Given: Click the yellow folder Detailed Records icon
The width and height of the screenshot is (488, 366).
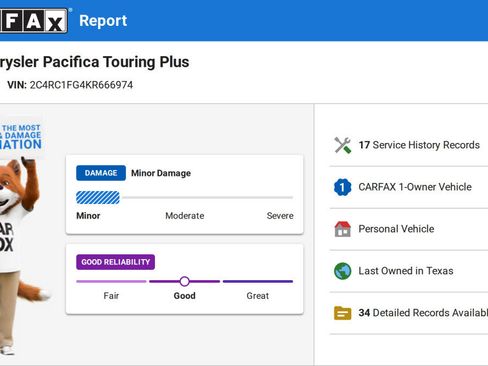Looking at the screenshot, I should (343, 313).
